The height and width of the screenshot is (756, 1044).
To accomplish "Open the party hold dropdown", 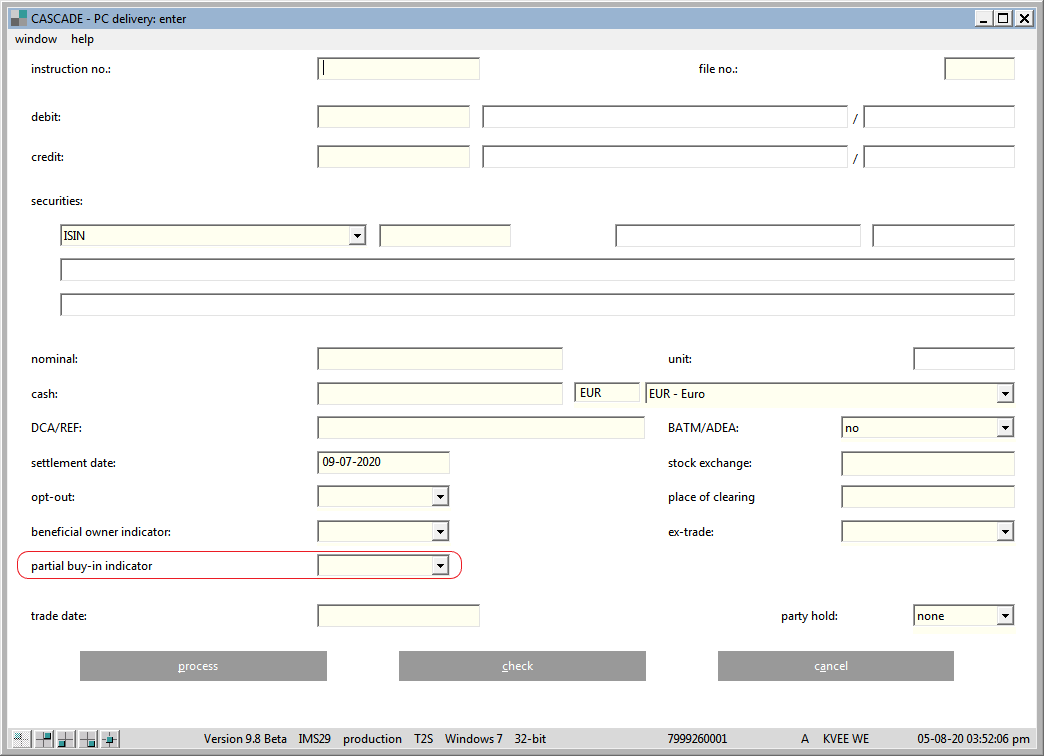I will click(x=1005, y=616).
